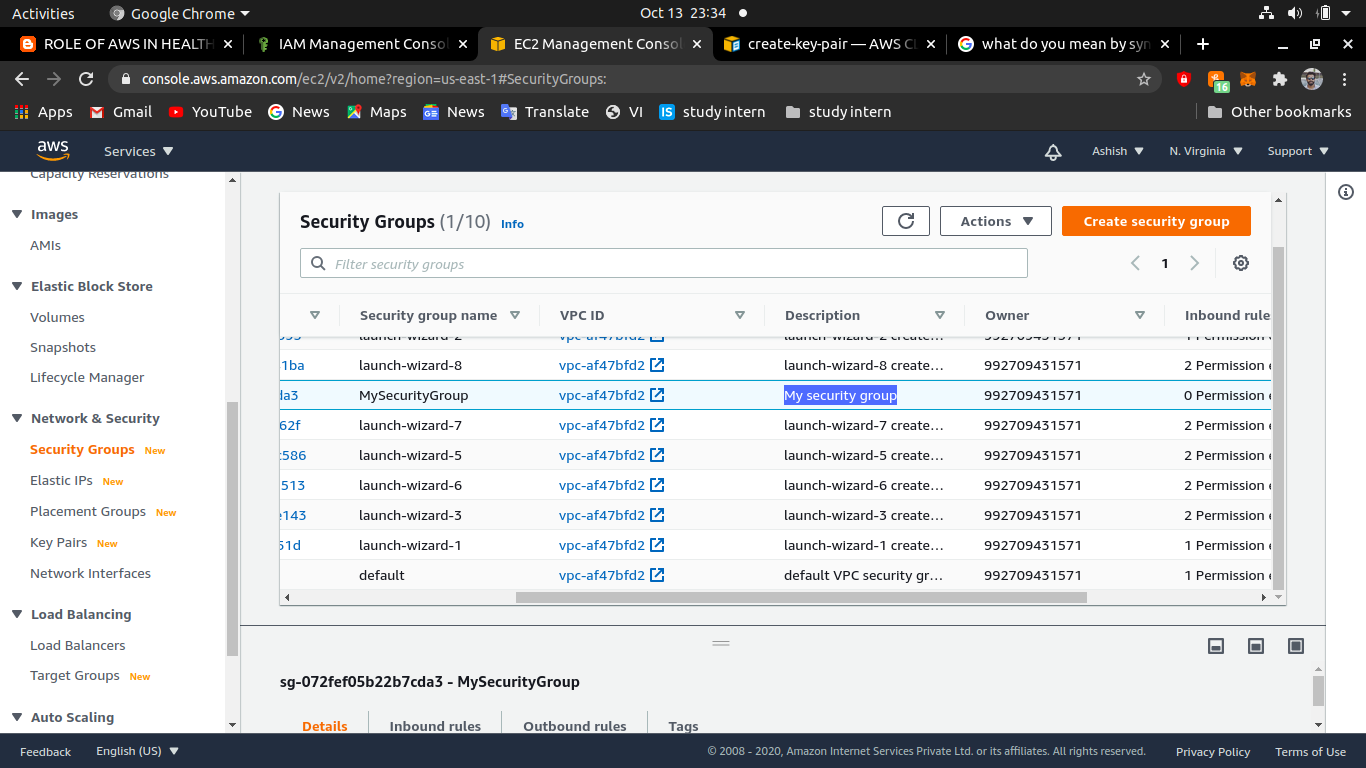The width and height of the screenshot is (1366, 768).
Task: Open Key Pairs in the sidebar
Action: pos(59,542)
